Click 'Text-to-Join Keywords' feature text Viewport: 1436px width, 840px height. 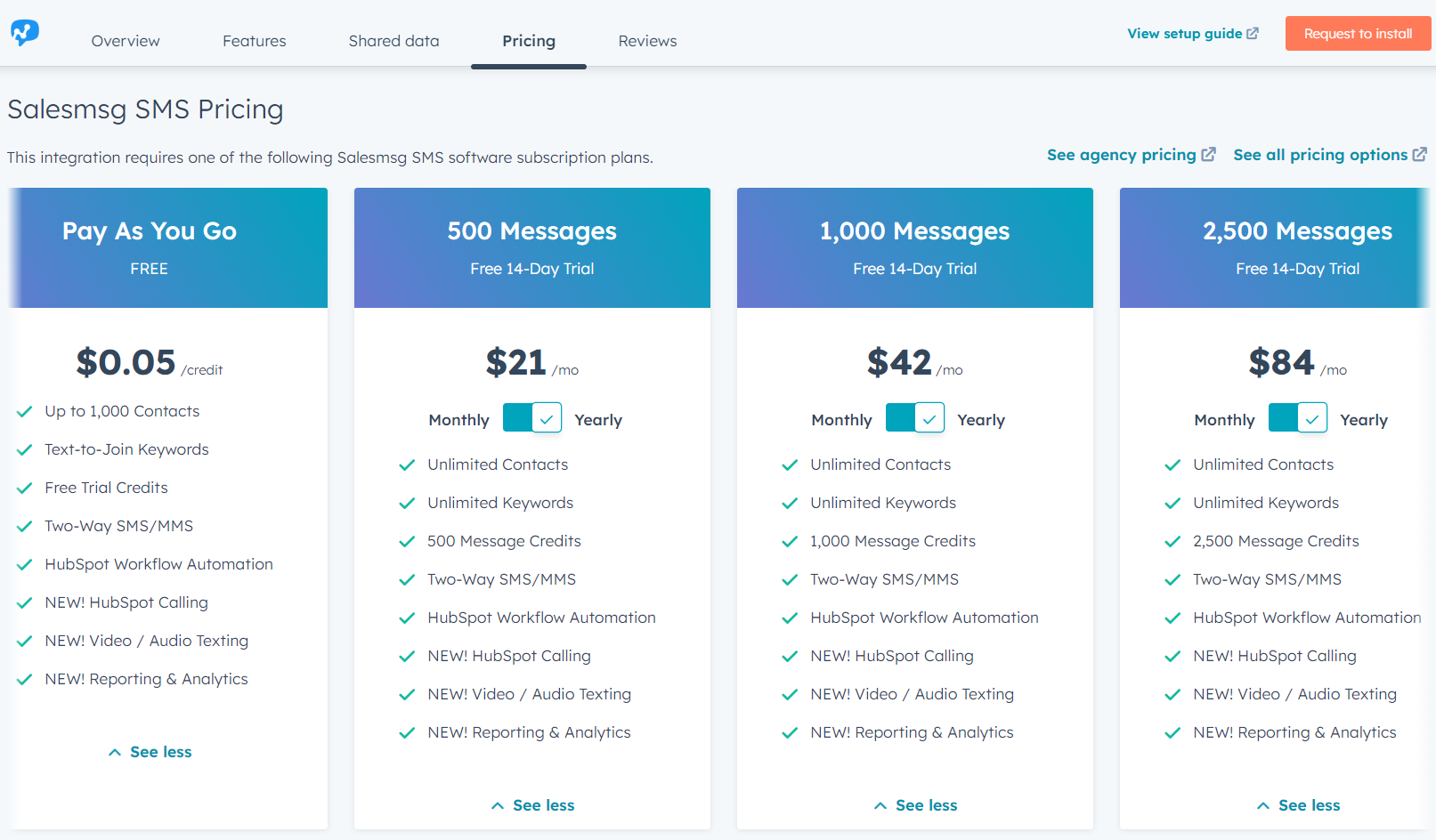coord(126,449)
